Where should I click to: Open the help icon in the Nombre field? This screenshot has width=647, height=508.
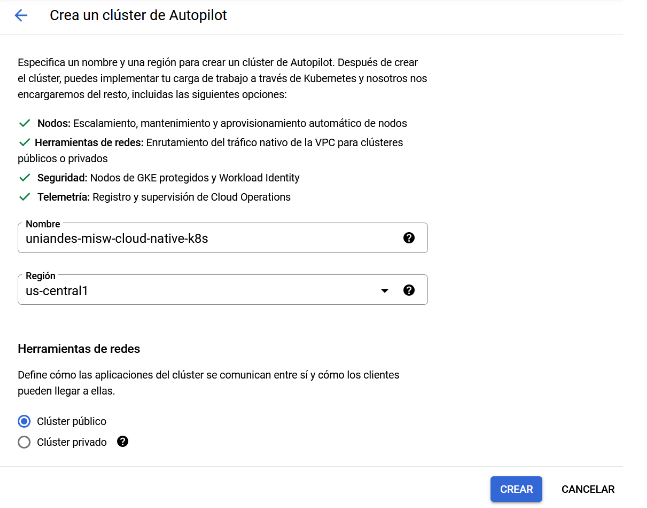click(409, 238)
